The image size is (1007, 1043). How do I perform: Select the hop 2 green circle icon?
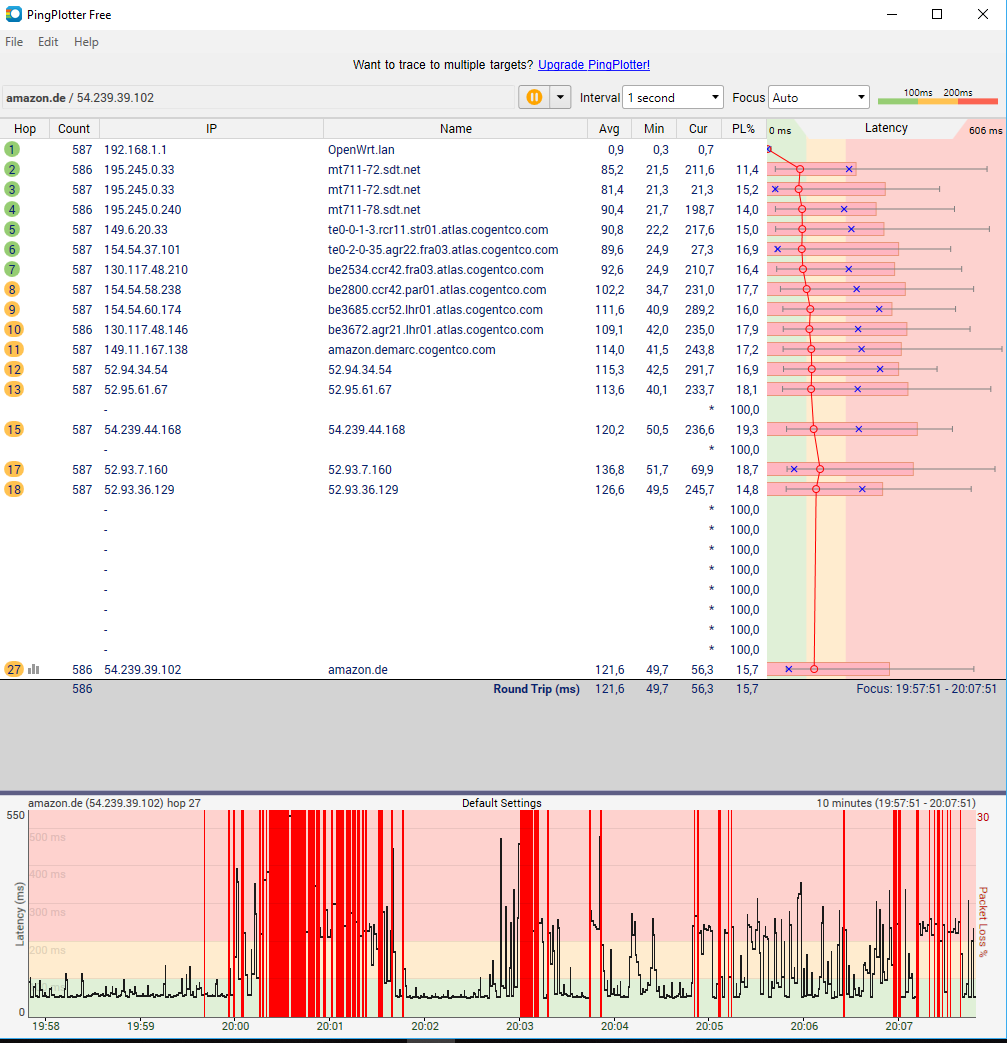12,169
